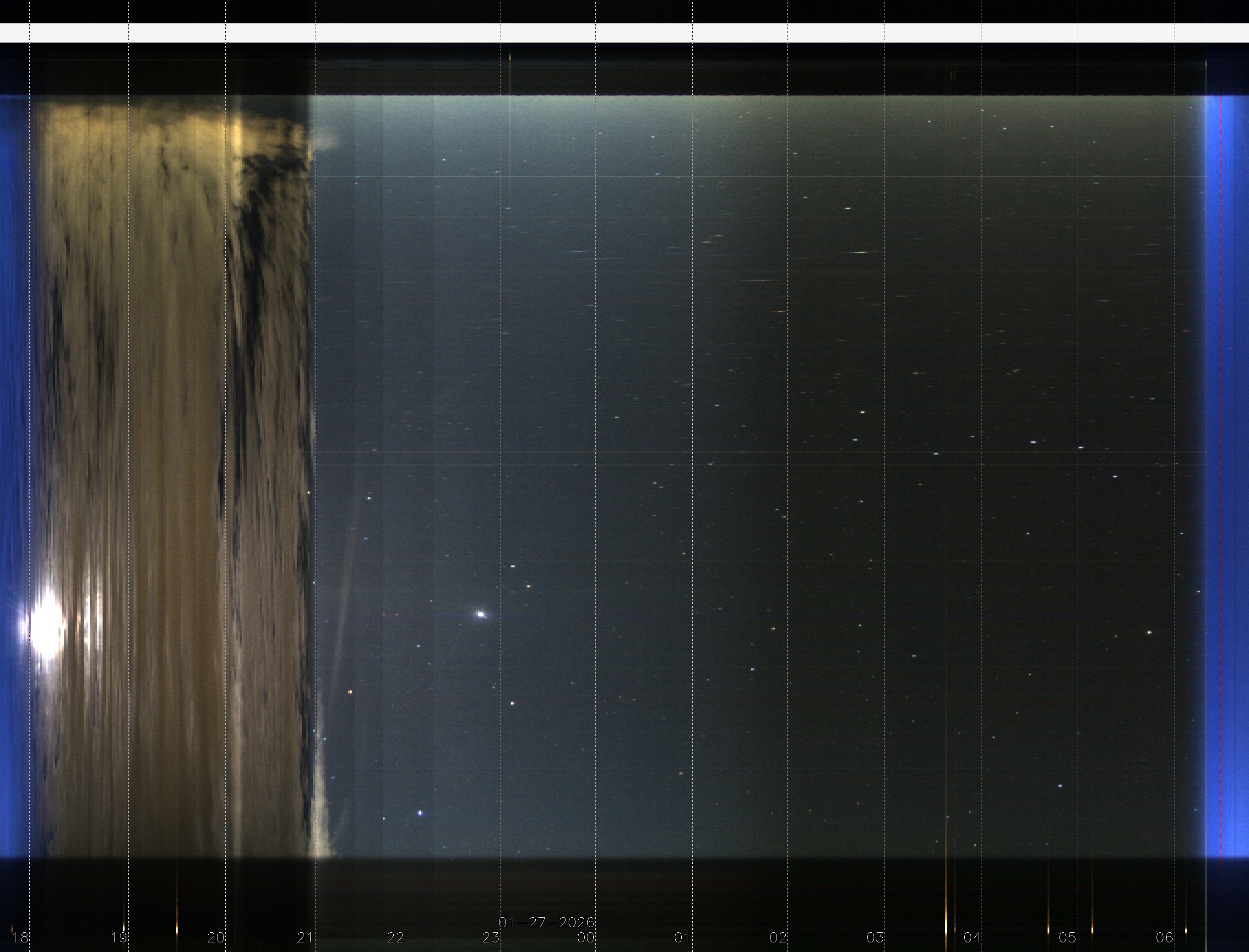Click the 19 hour label
This screenshot has height=952, width=1249.
[119, 937]
